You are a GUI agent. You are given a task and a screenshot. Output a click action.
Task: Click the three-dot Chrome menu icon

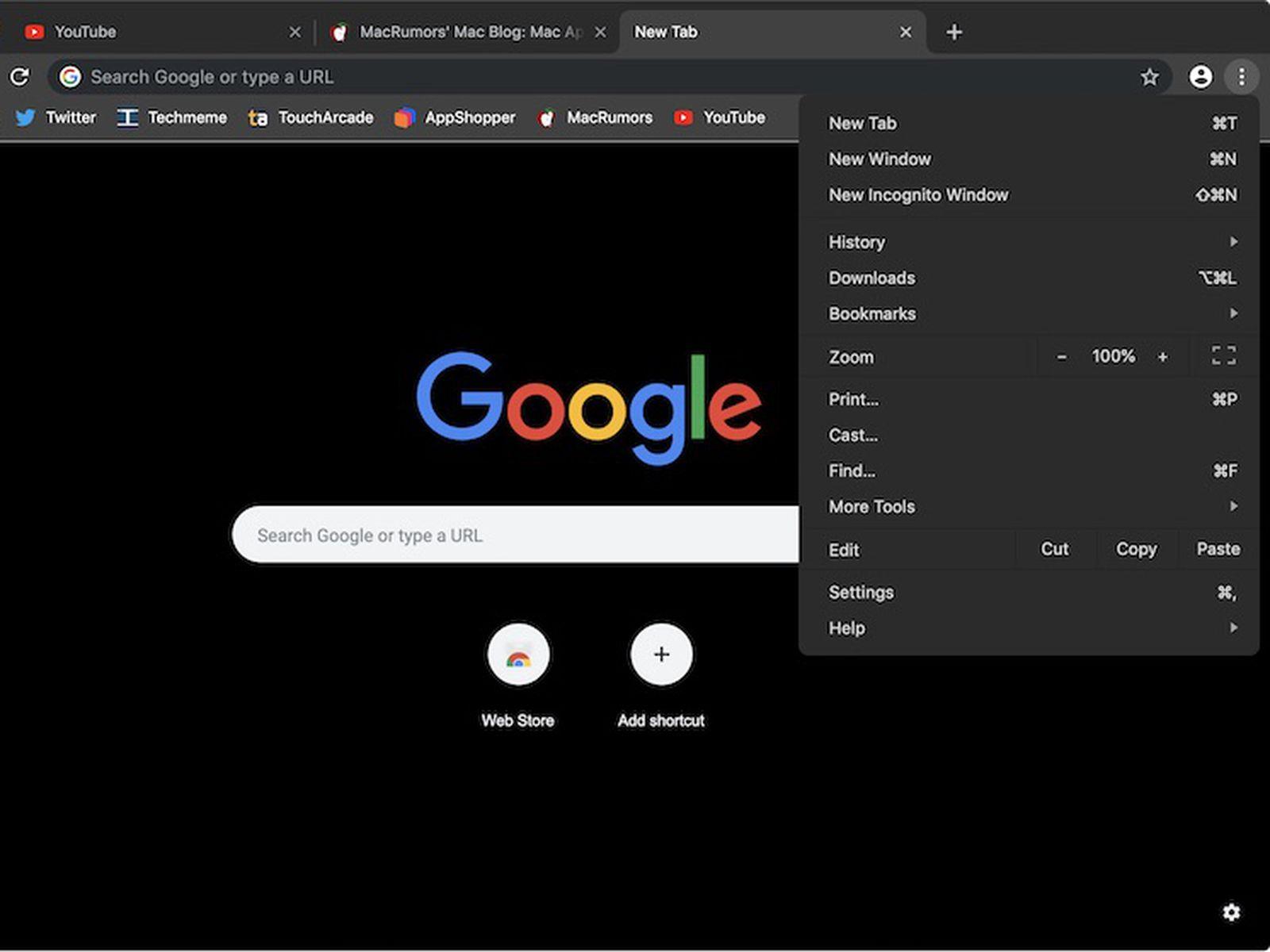pos(1241,77)
